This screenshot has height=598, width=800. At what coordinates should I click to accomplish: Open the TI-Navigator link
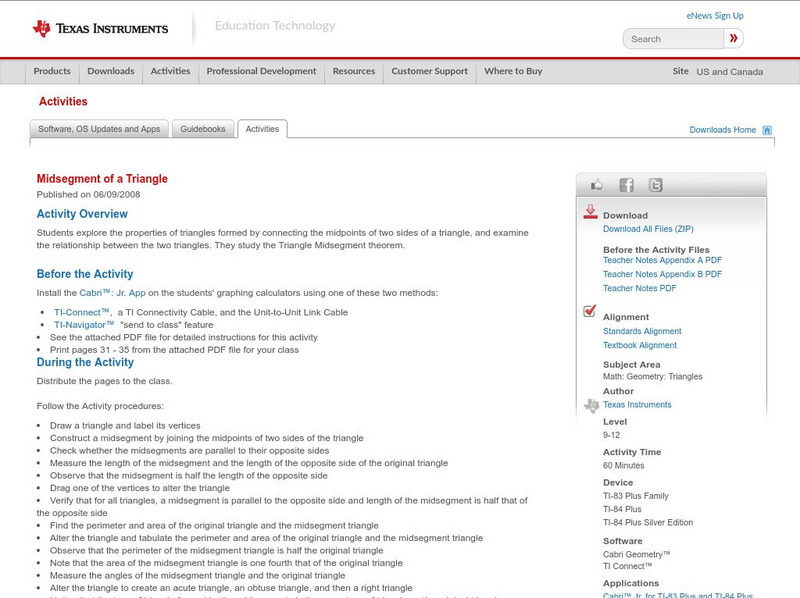[x=84, y=325]
